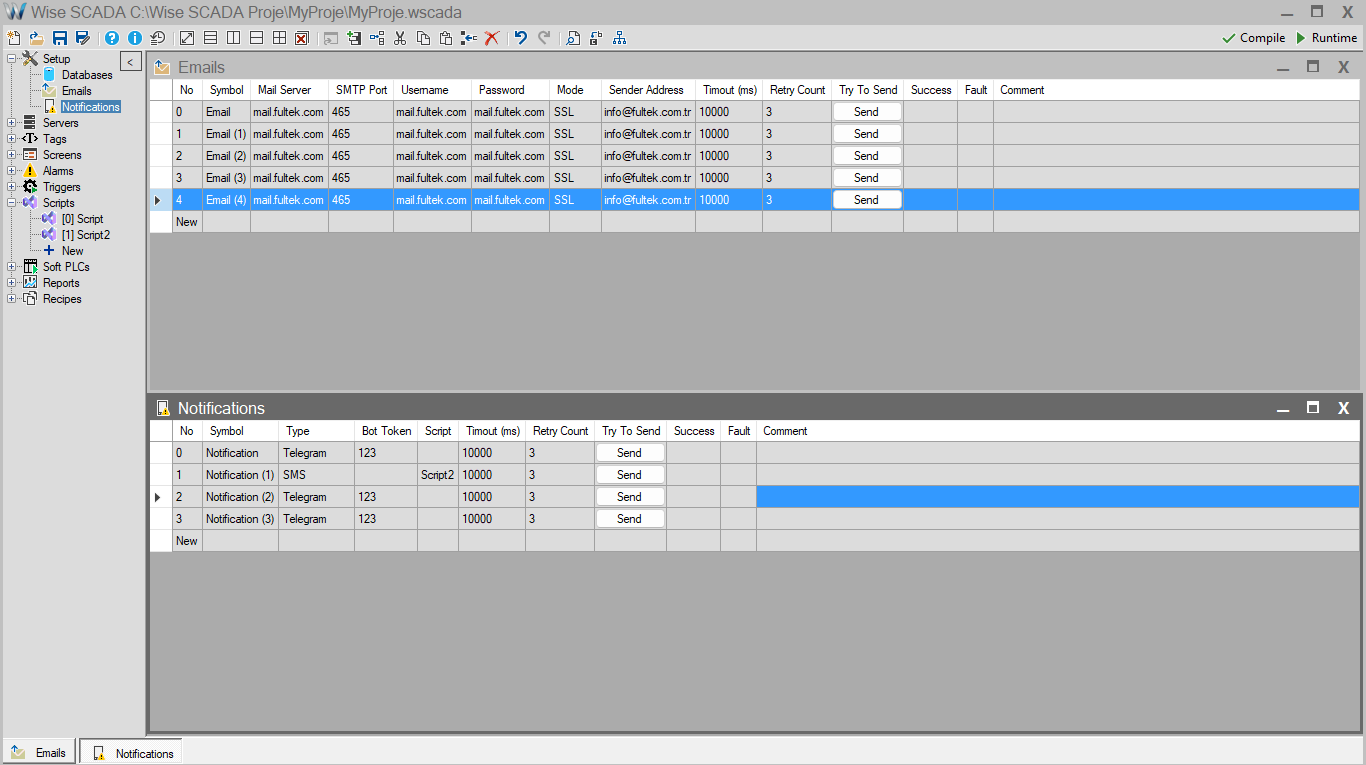
Task: Expand the Alarms tree node
Action: pos(11,171)
